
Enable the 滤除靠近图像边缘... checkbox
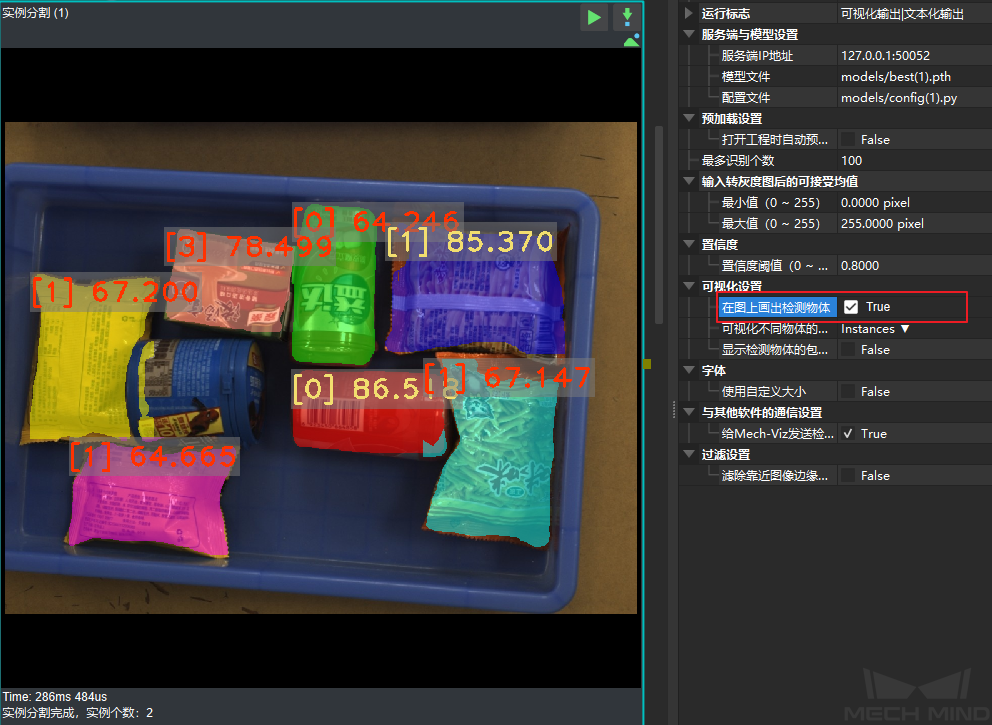849,476
